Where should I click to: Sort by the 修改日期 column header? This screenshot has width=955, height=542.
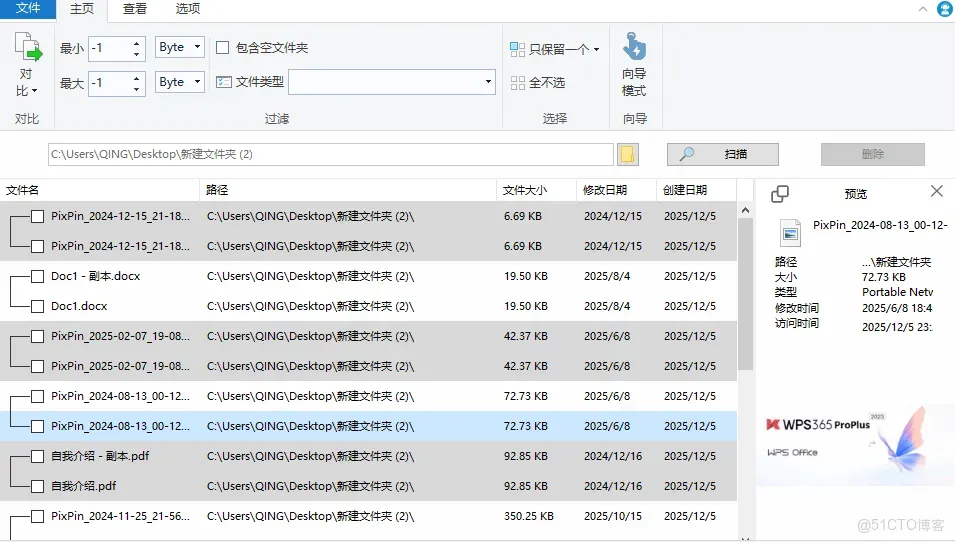(616, 190)
